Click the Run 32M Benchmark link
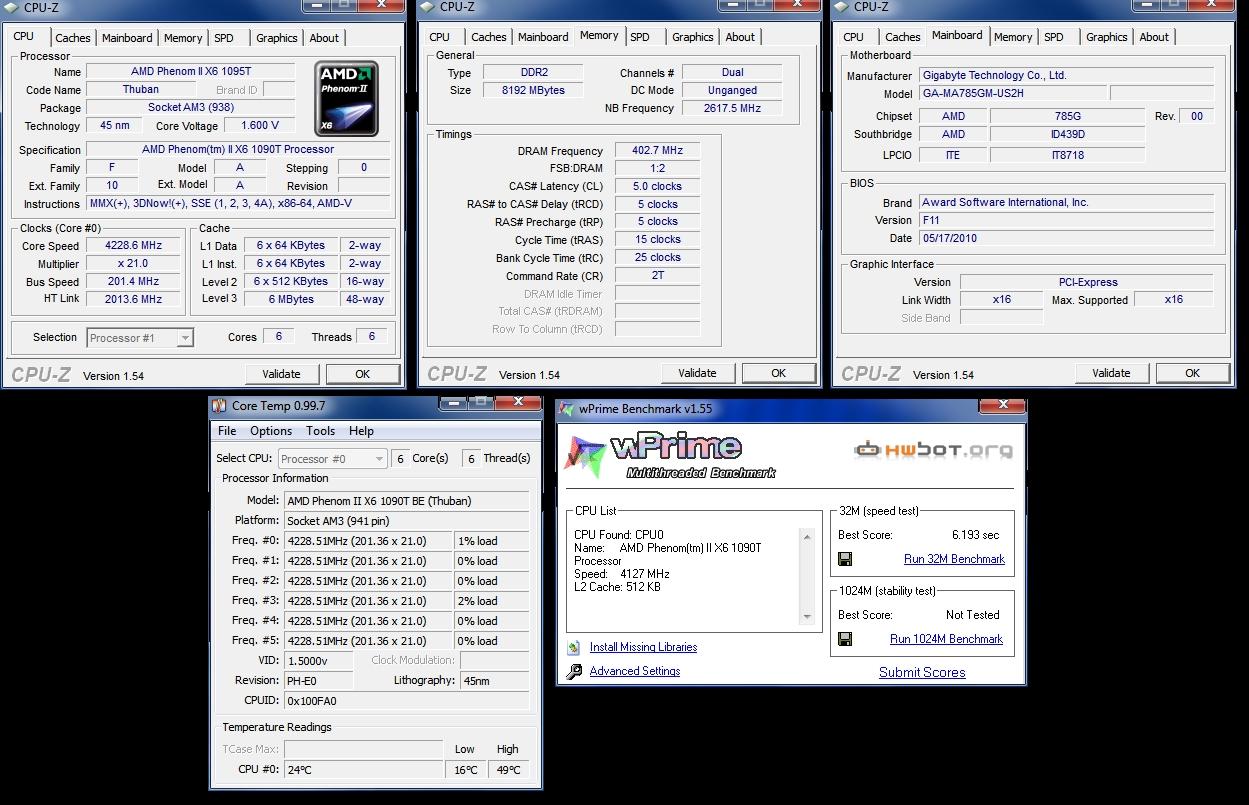The width and height of the screenshot is (1249, 805). coord(954,559)
